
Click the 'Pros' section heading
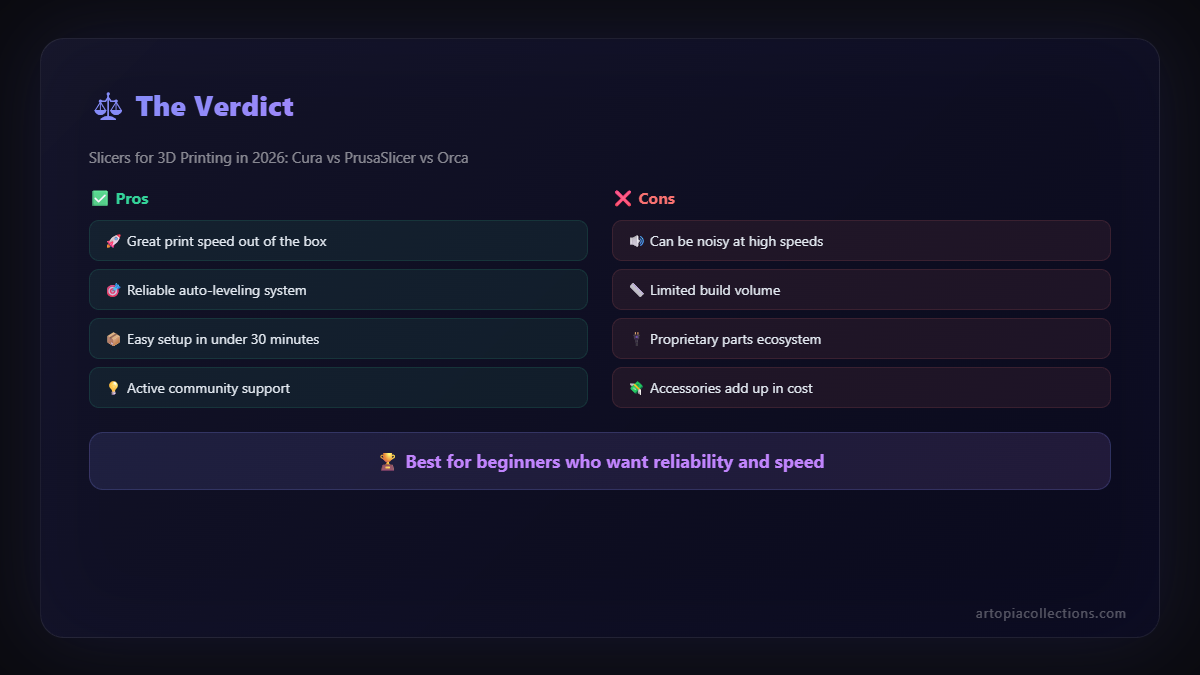click(x=132, y=198)
